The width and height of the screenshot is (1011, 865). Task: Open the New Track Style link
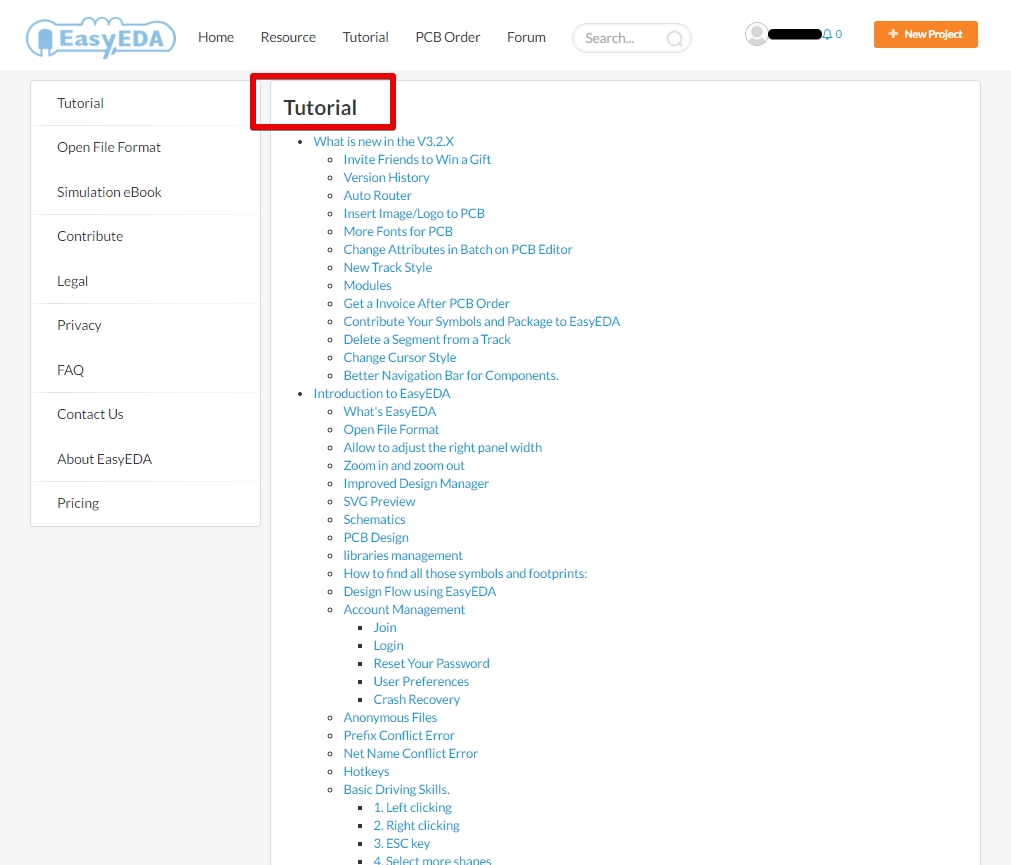click(x=388, y=267)
